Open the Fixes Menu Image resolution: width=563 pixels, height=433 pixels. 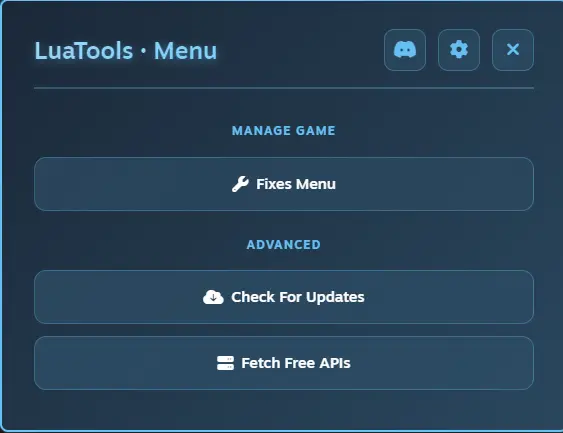(284, 184)
